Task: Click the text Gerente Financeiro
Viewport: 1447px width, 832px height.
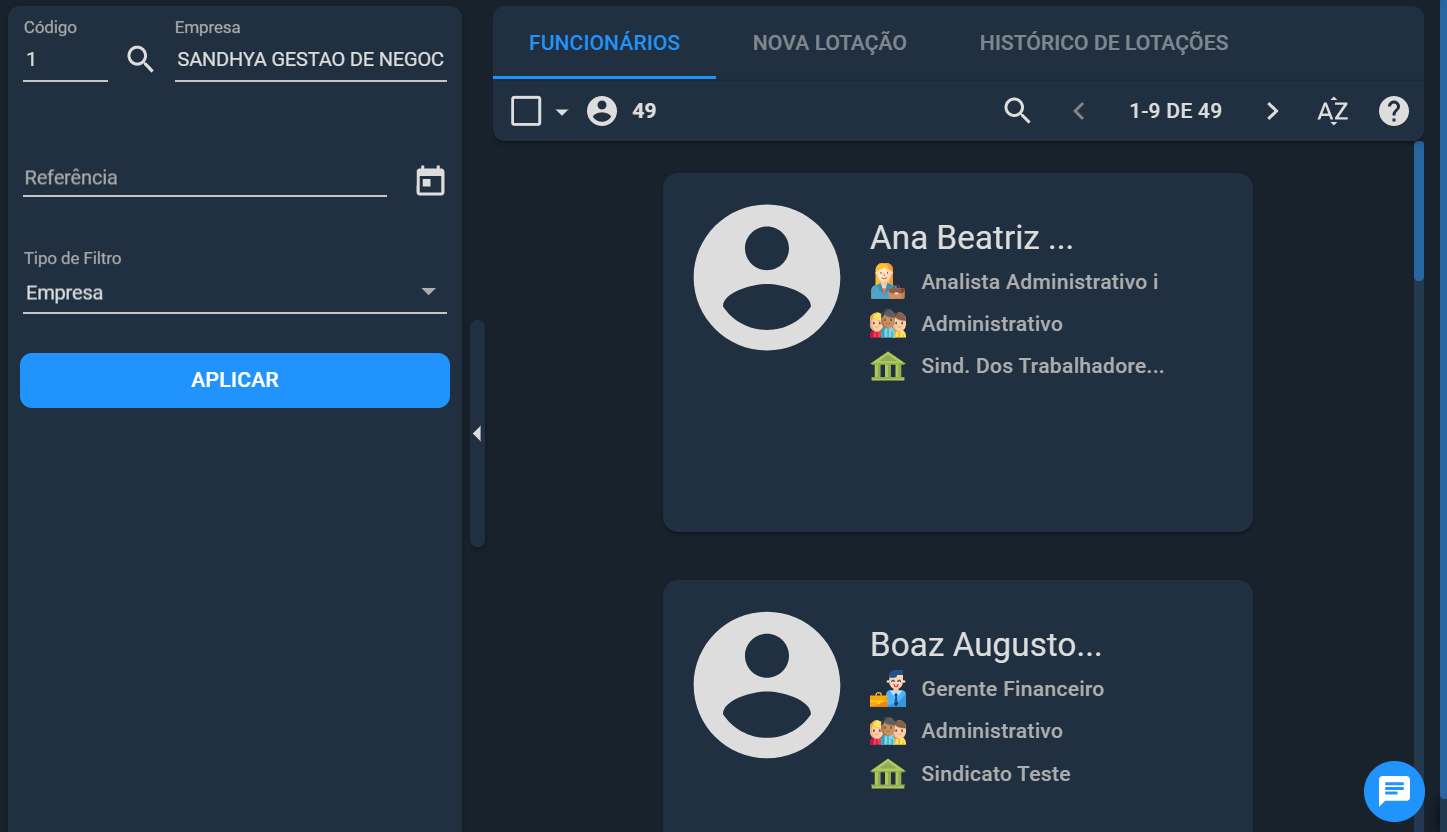Action: pyautogui.click(x=1013, y=689)
